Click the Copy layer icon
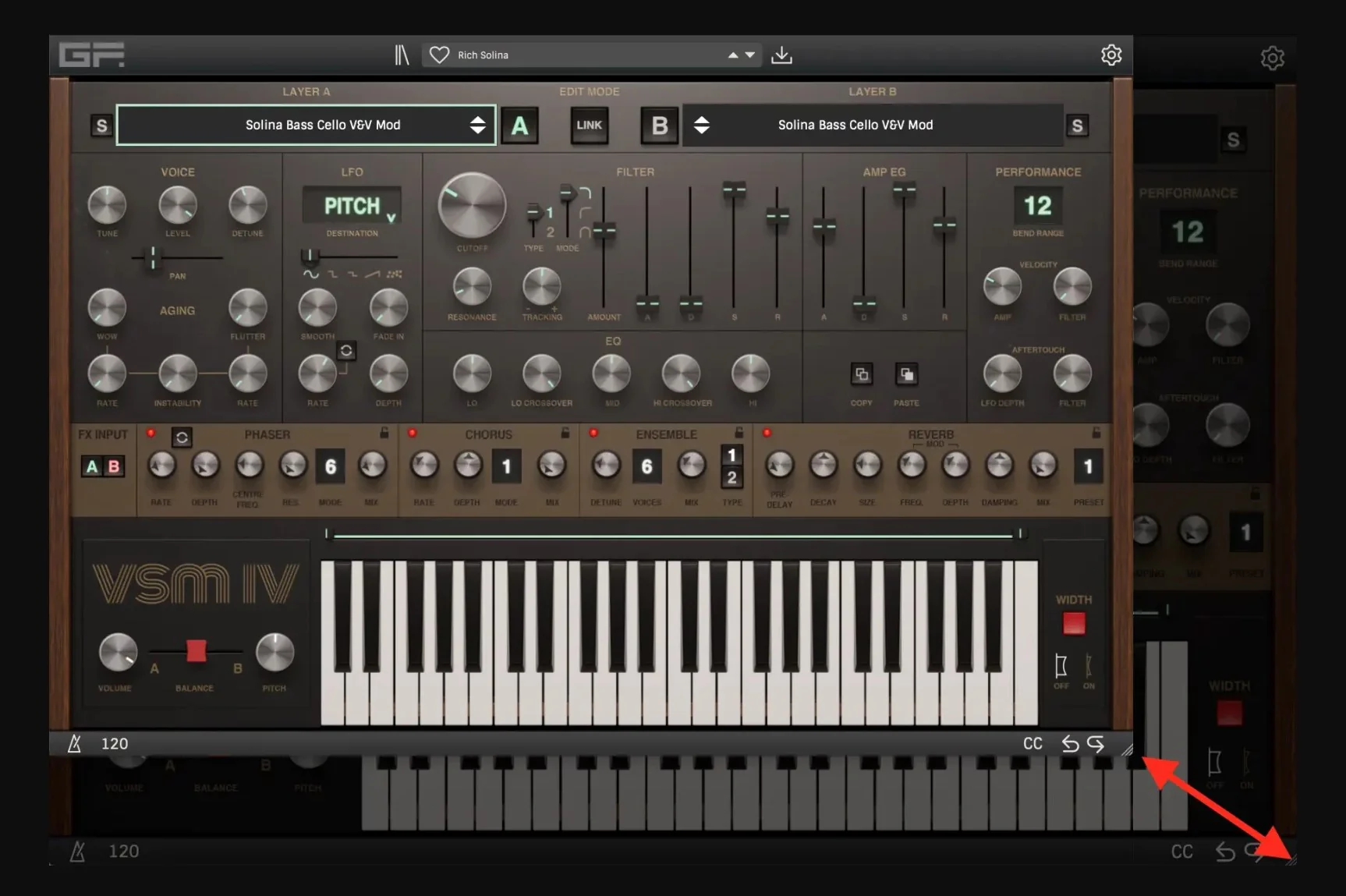The width and height of the screenshot is (1346, 896). (x=862, y=374)
